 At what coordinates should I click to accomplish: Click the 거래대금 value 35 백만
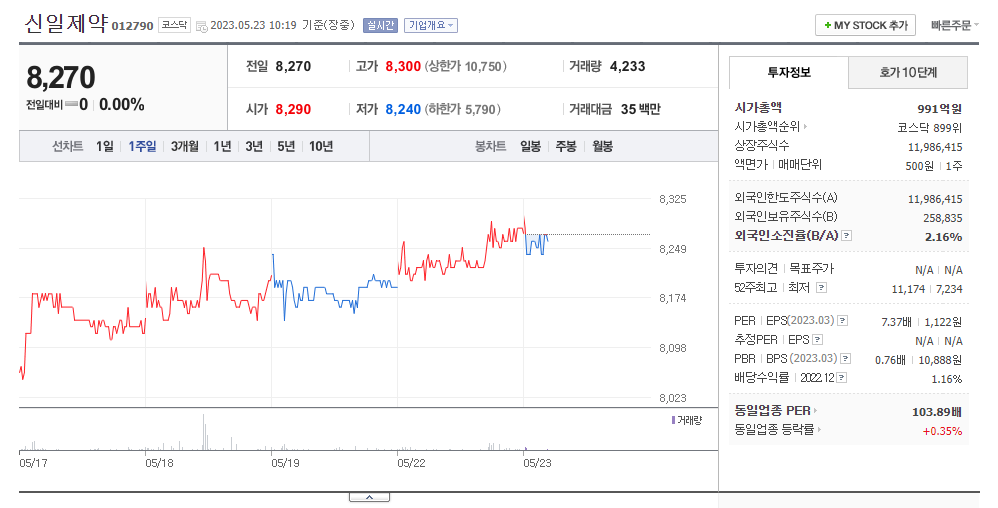tap(641, 109)
